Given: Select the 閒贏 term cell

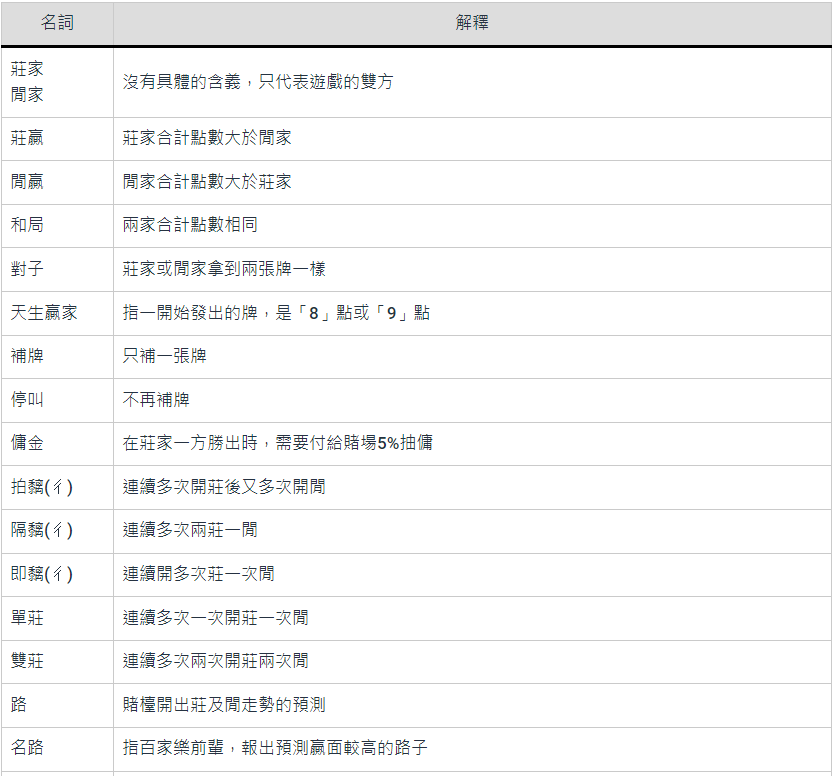Looking at the screenshot, I should point(28,182).
